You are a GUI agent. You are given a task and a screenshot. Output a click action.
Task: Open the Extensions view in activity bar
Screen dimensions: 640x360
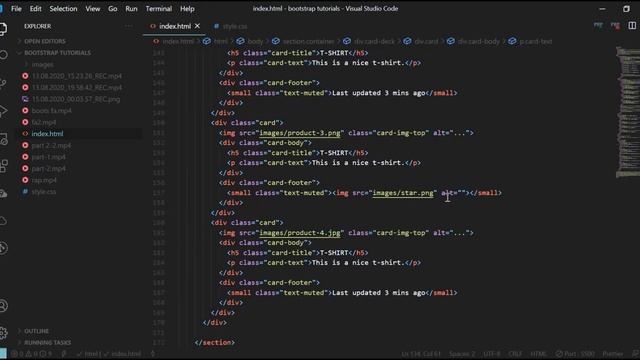click(x=3, y=166)
